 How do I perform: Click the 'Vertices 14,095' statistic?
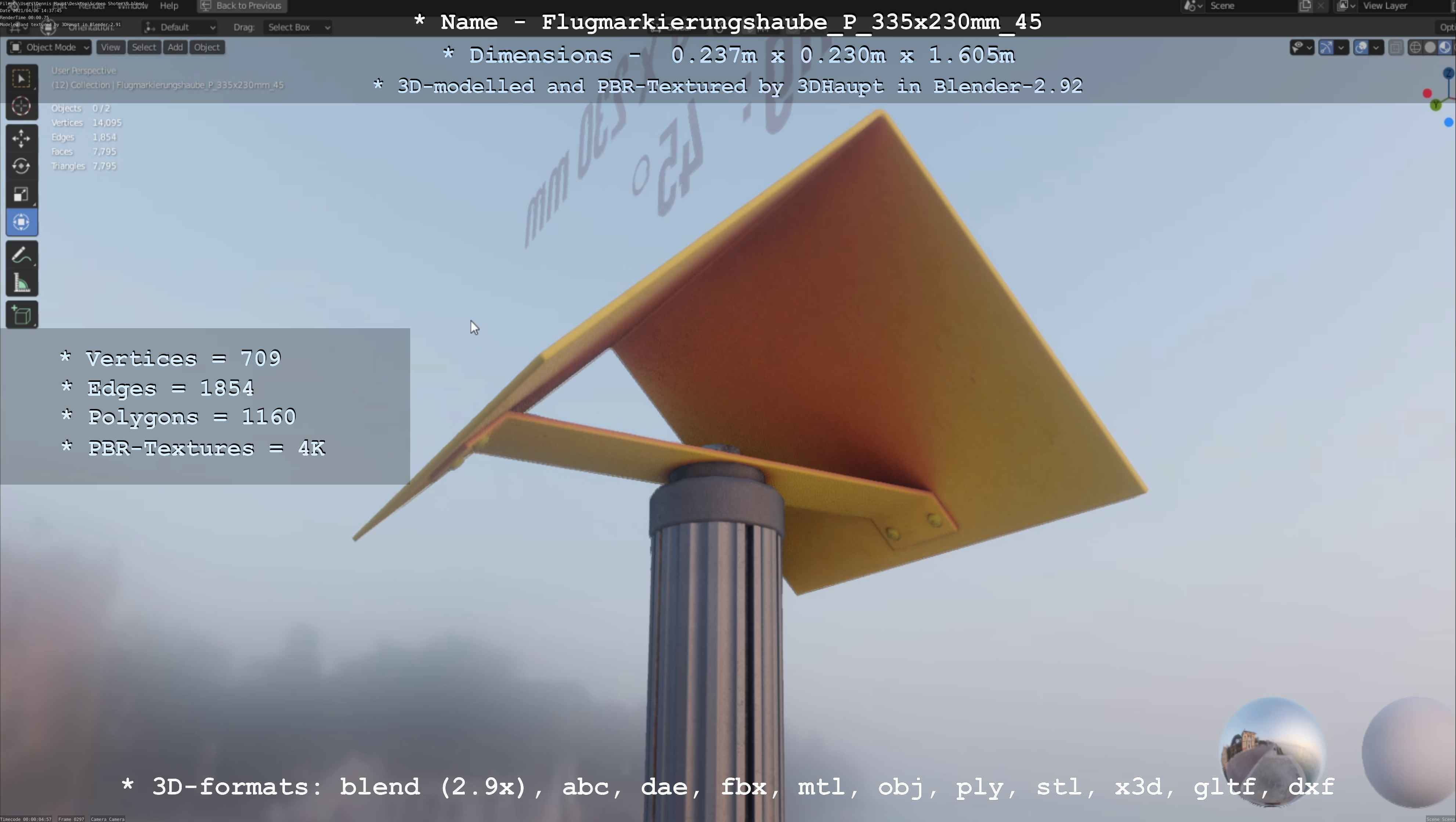click(x=86, y=123)
